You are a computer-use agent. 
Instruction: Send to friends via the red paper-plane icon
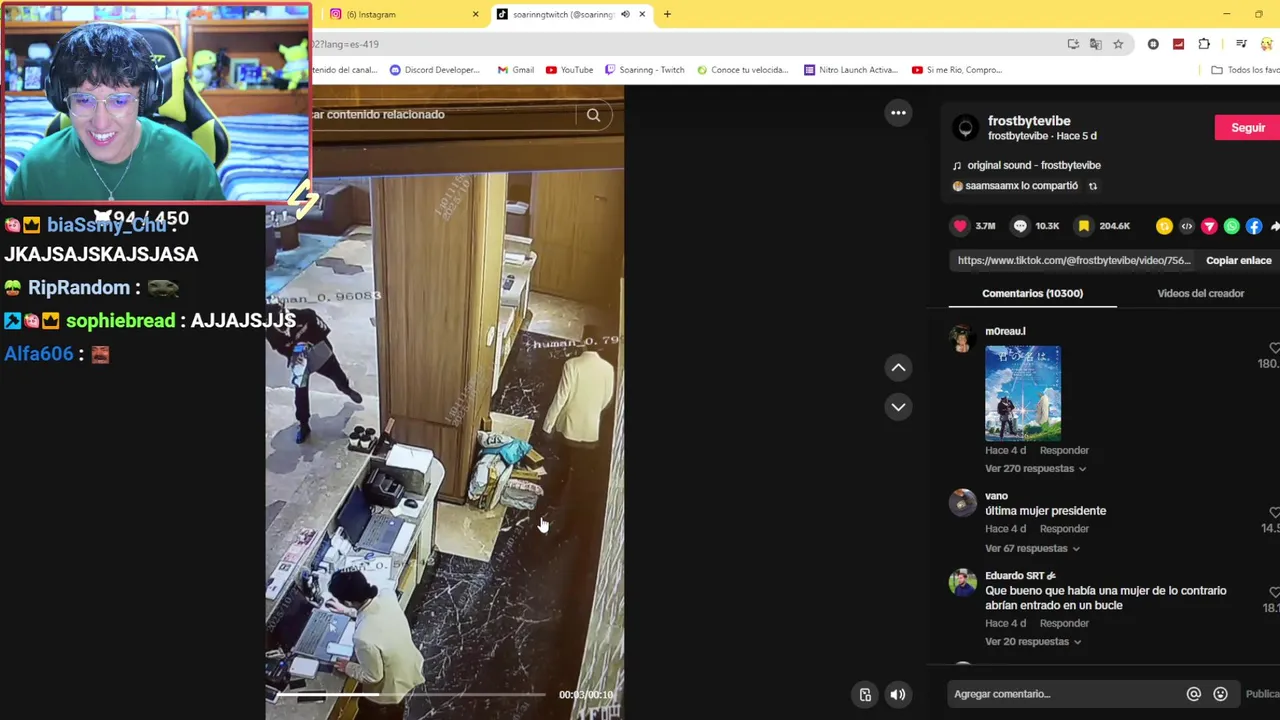[x=1209, y=226]
